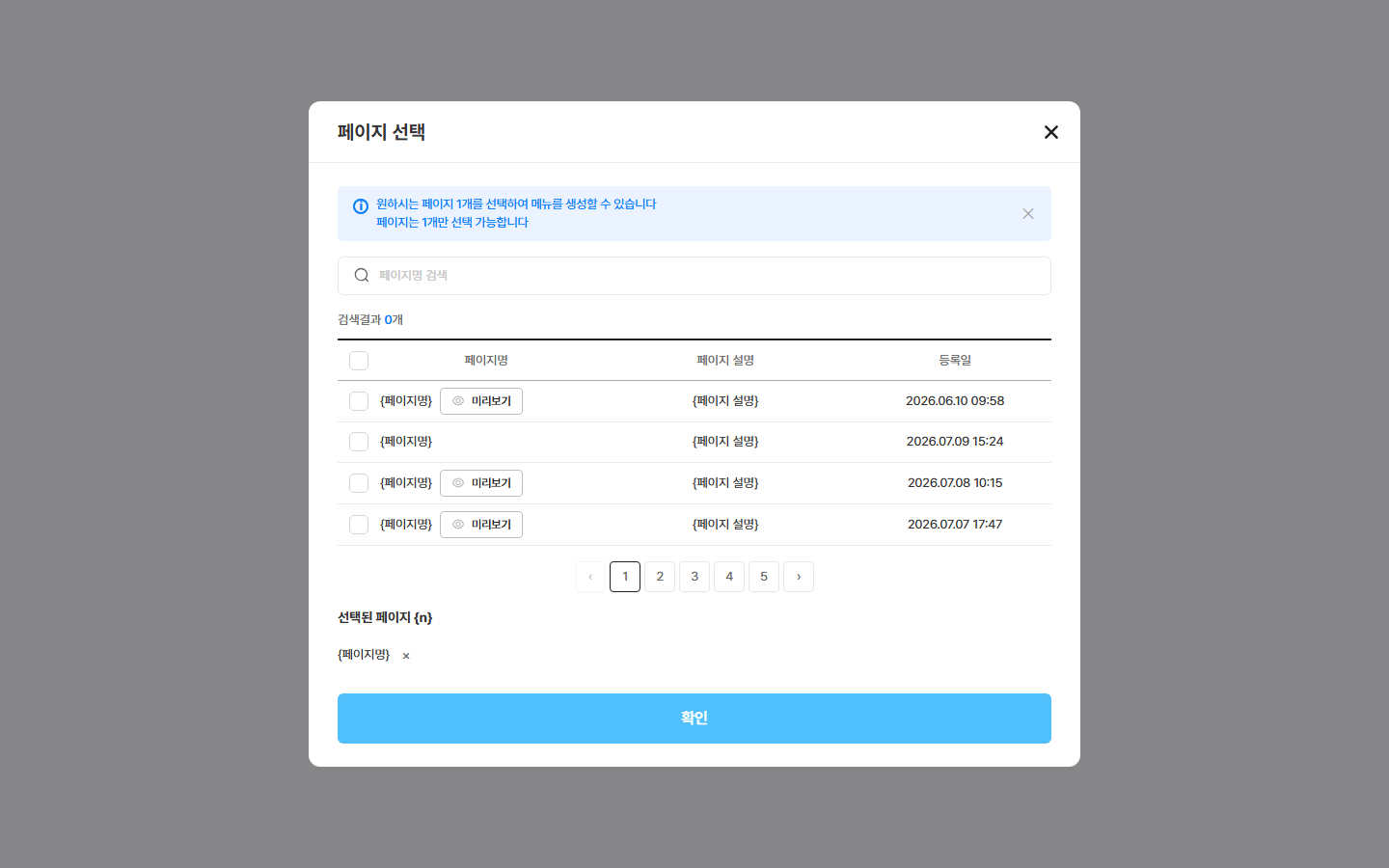Viewport: 1389px width, 868px height.
Task: Go to previous page with left chevron
Action: [590, 577]
